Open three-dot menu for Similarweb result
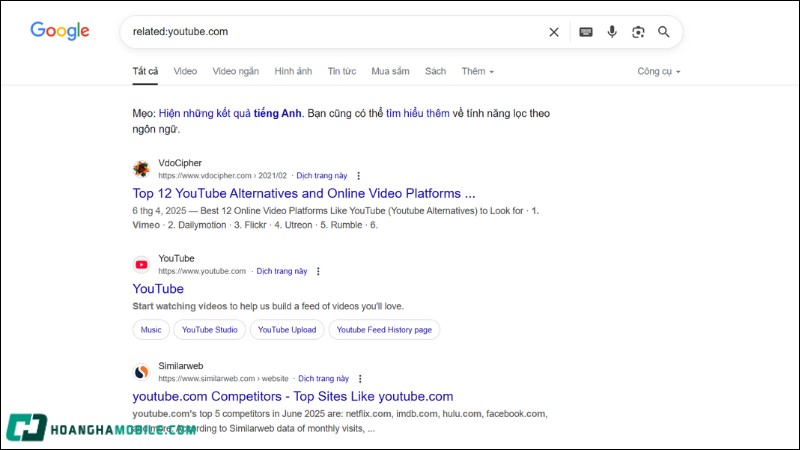The height and width of the screenshot is (450, 800). 360,379
